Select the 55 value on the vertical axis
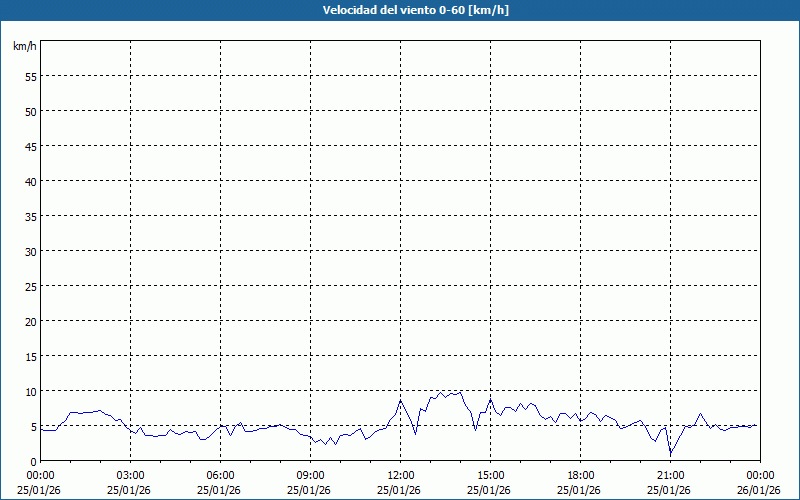This screenshot has height=500, width=800. click(x=30, y=76)
